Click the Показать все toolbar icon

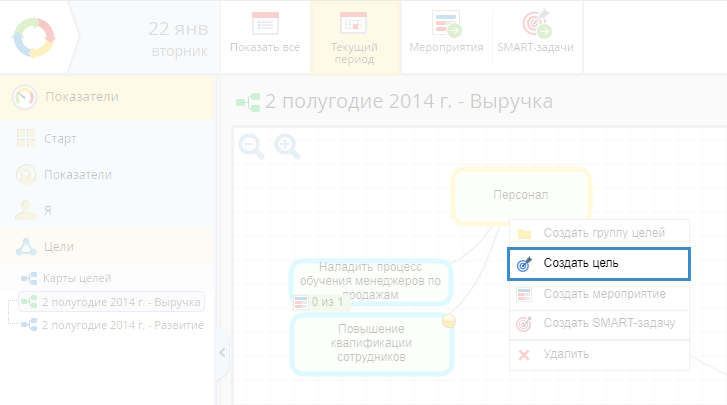tap(265, 36)
